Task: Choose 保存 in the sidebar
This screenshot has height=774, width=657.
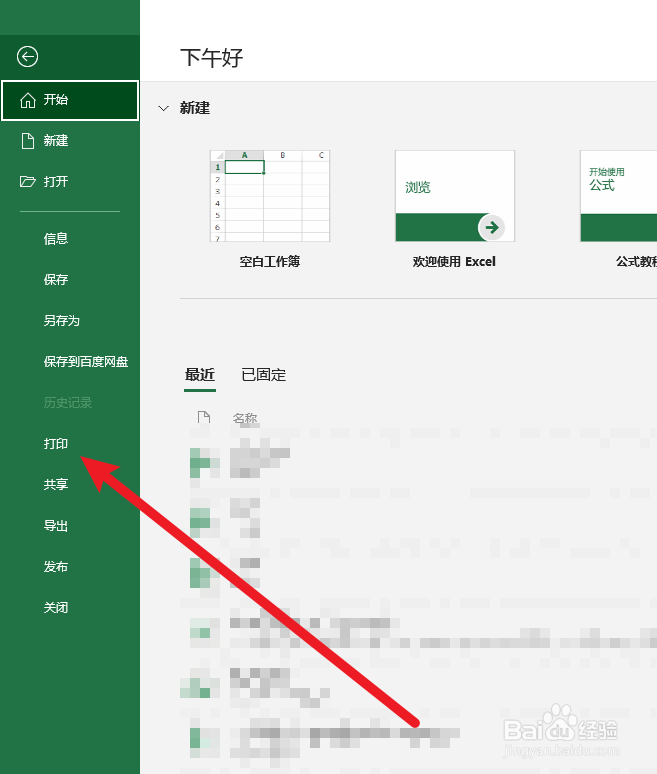Action: click(x=55, y=280)
